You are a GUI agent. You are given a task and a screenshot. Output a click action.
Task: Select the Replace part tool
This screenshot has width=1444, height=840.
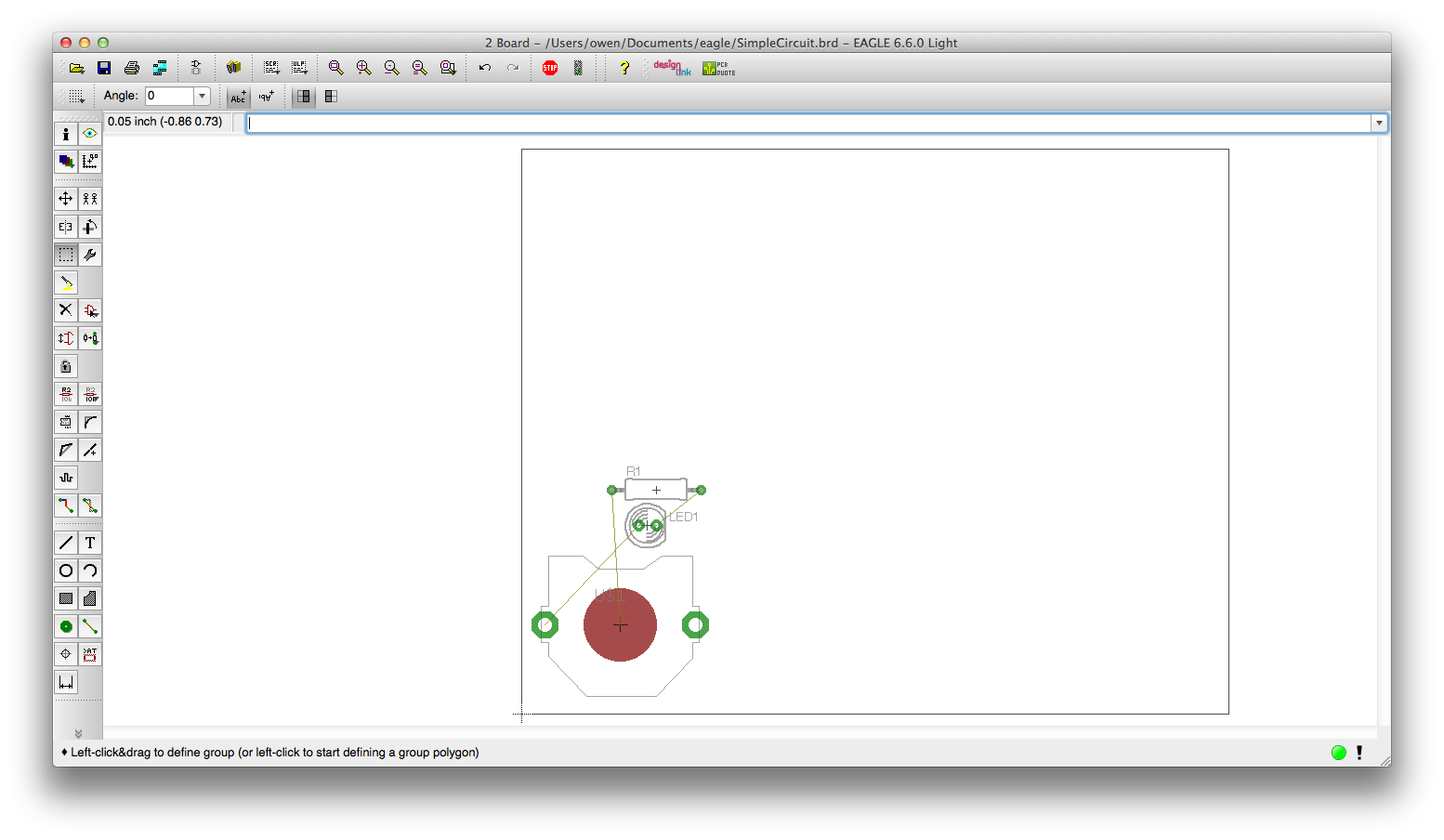click(x=90, y=338)
